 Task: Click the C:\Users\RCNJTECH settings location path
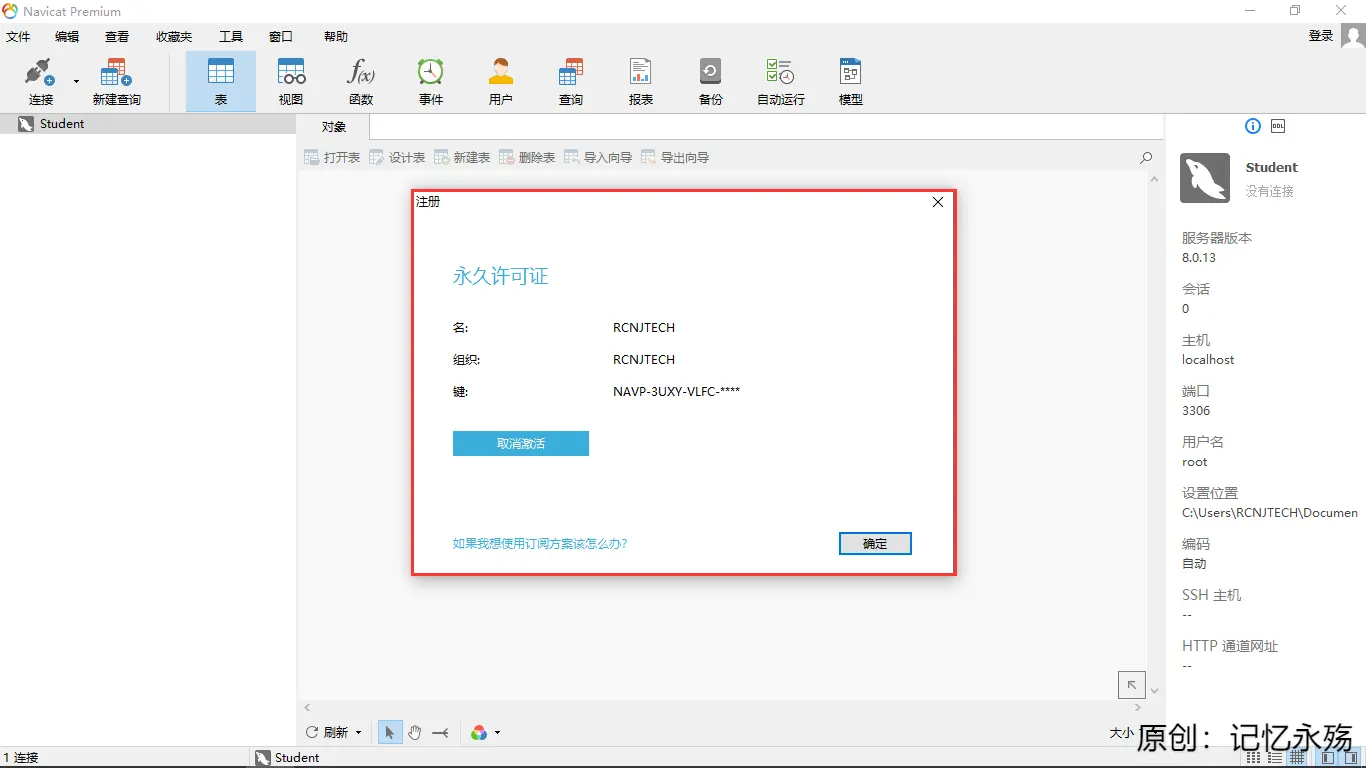click(1270, 513)
